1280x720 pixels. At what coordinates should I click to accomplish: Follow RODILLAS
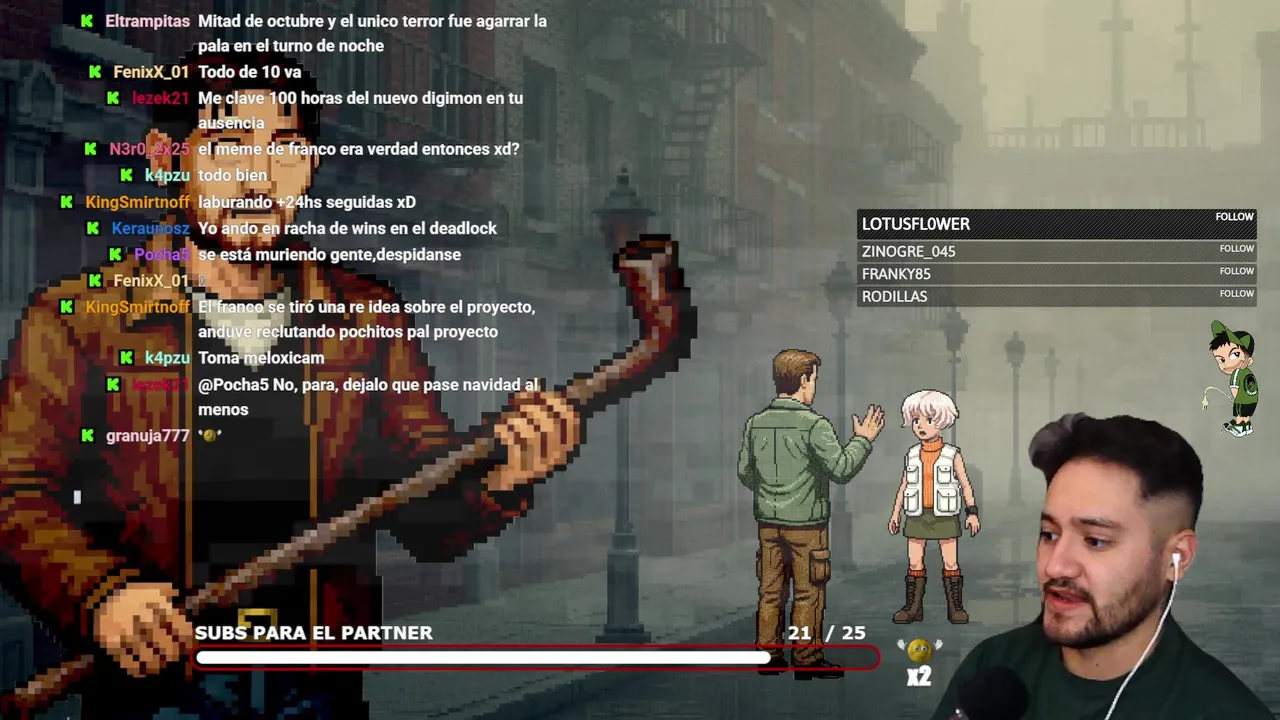(x=1236, y=293)
